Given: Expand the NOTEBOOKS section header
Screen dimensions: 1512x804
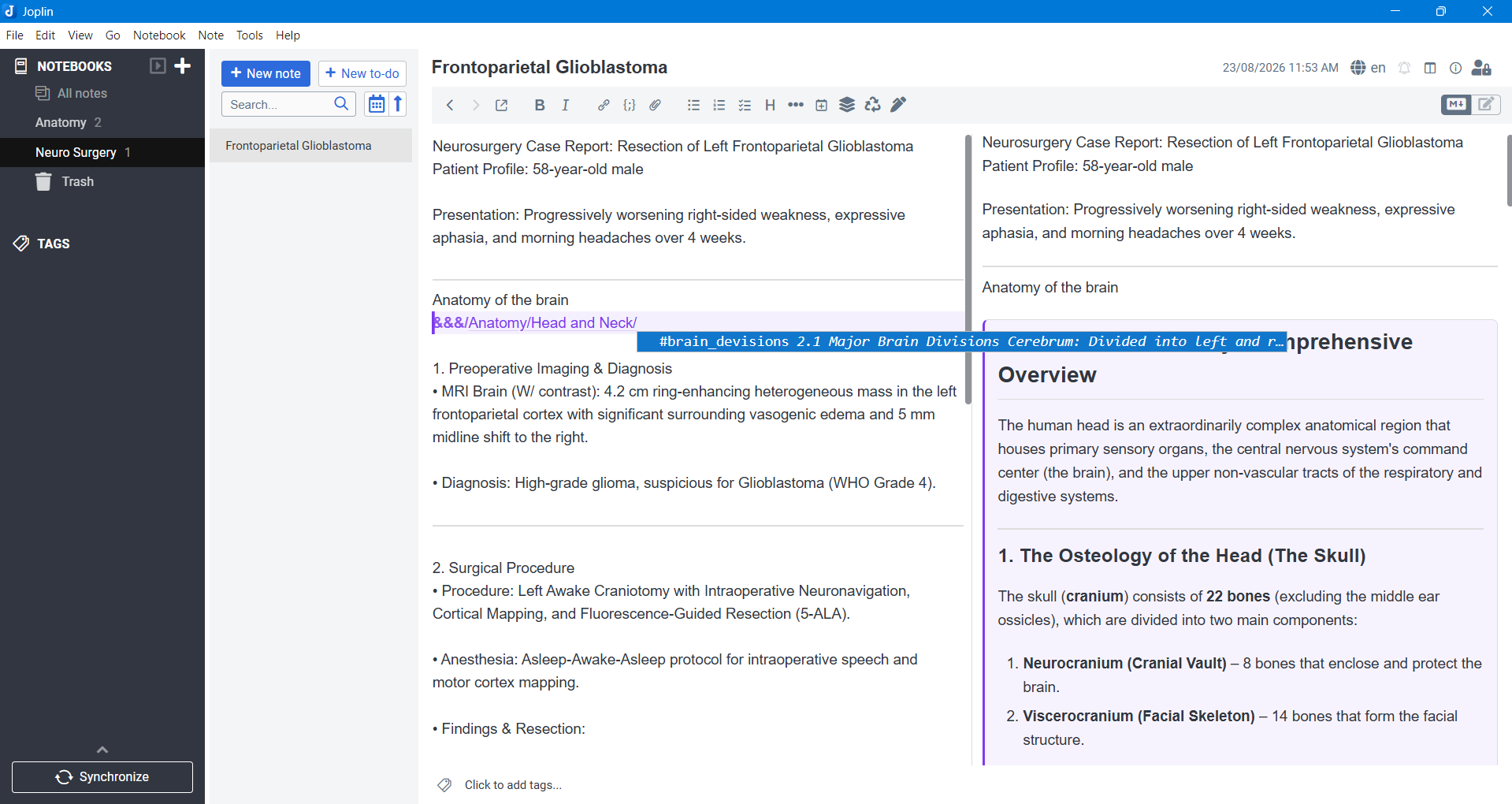Looking at the screenshot, I should tap(74, 66).
